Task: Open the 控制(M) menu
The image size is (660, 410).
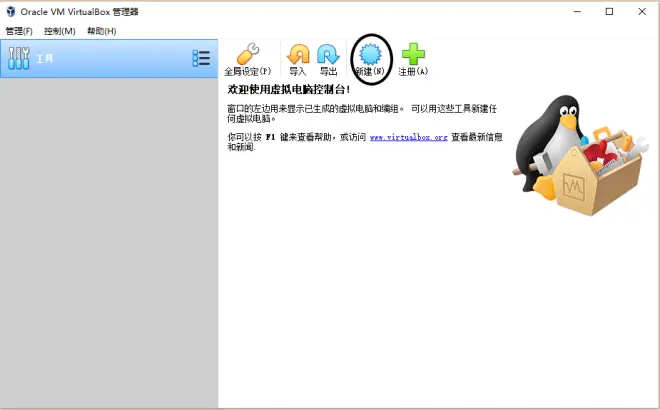Action: click(x=60, y=31)
